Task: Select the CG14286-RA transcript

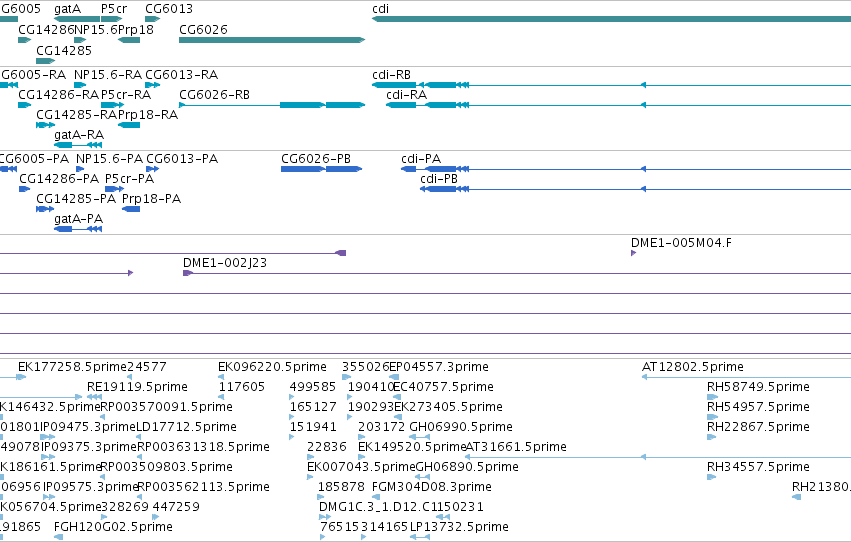Action: (x=24, y=105)
